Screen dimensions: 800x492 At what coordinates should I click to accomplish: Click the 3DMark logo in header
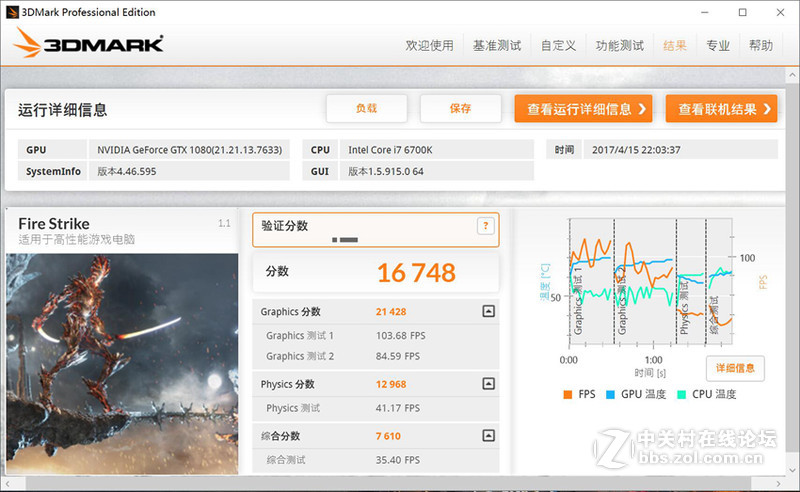click(88, 42)
